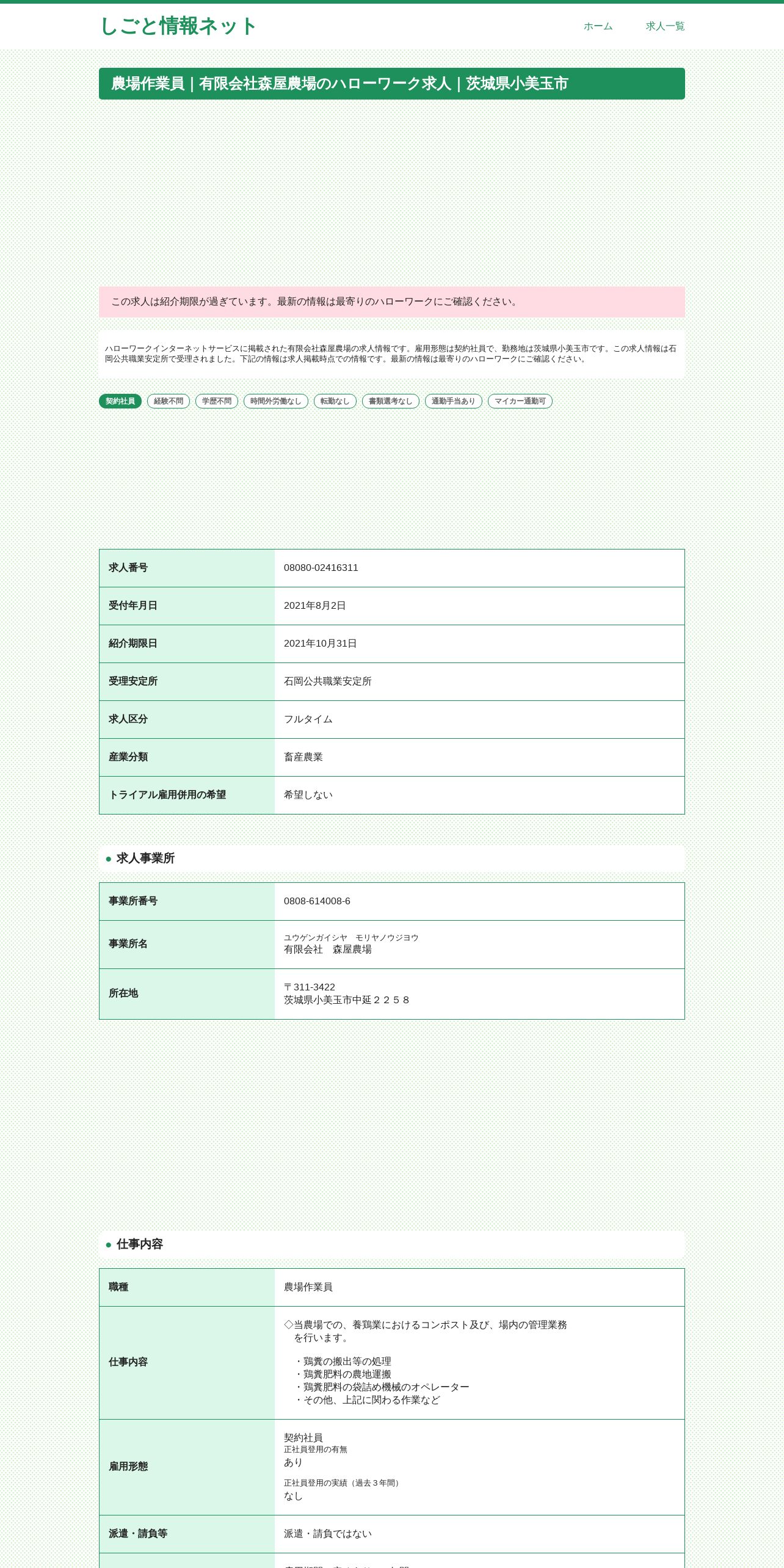The width and height of the screenshot is (784, 1568).
Task: Click the トライアル雇用併用の希望 row label
Action: tap(167, 795)
